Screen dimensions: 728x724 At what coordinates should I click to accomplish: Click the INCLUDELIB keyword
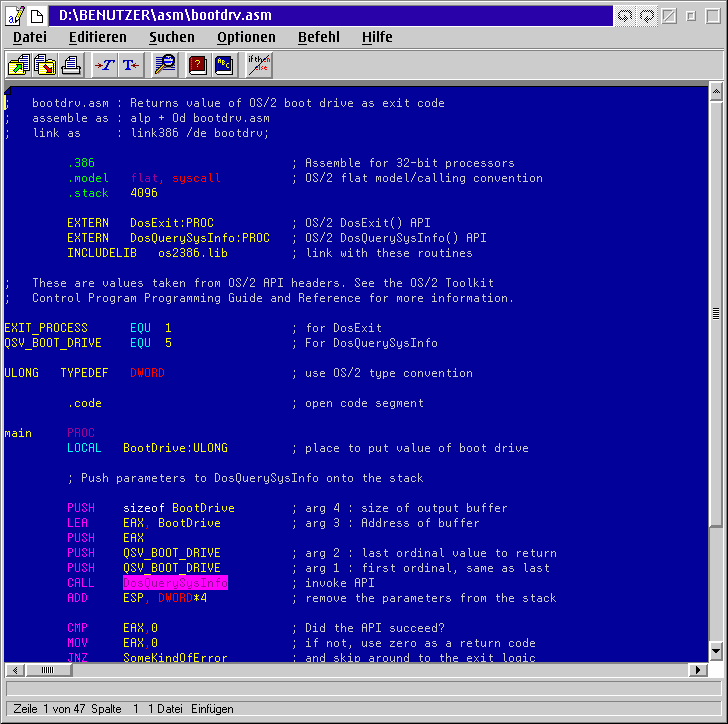102,253
